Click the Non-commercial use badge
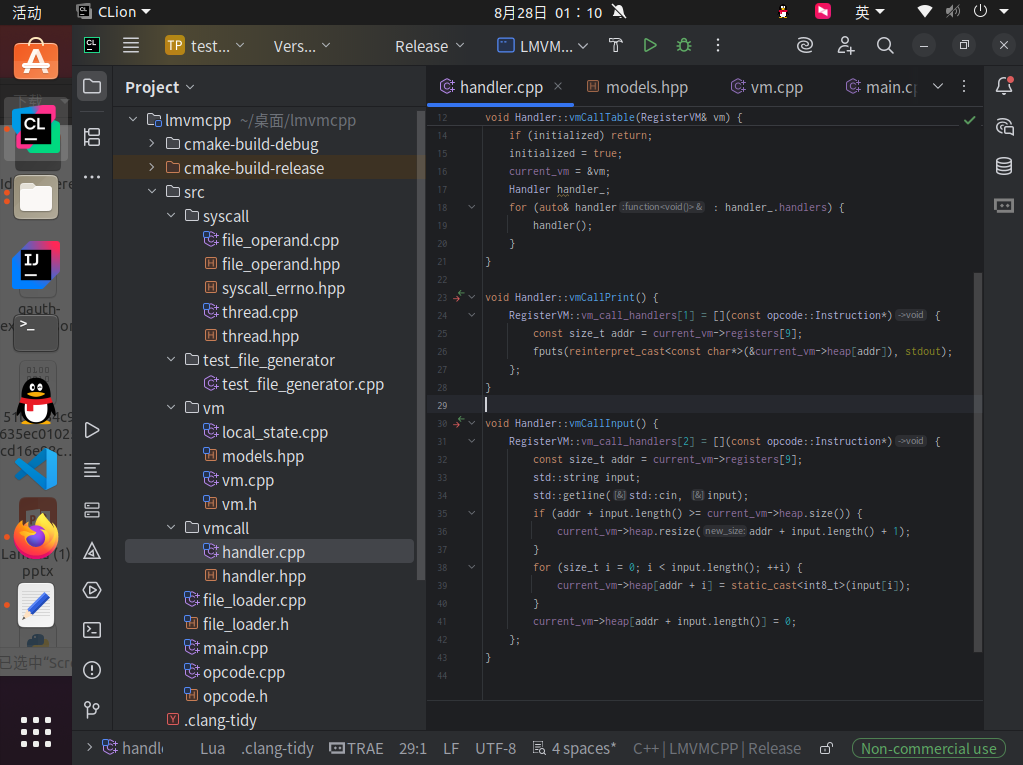Image resolution: width=1023 pixels, height=765 pixels. pyautogui.click(x=929, y=748)
